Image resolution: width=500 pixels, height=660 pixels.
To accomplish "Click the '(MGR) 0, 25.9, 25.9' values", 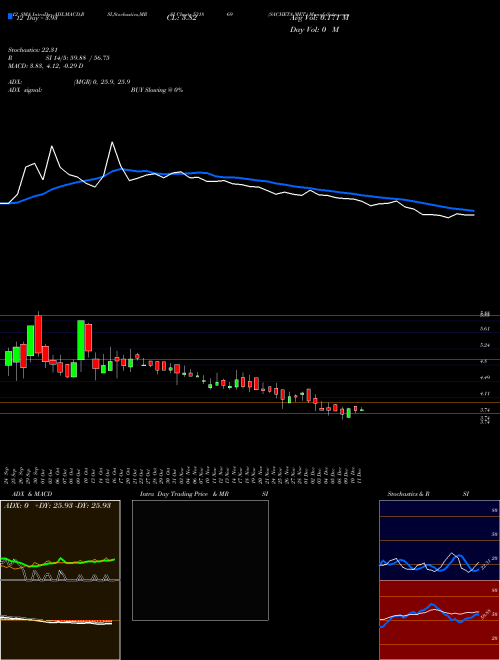I will tap(101, 82).
